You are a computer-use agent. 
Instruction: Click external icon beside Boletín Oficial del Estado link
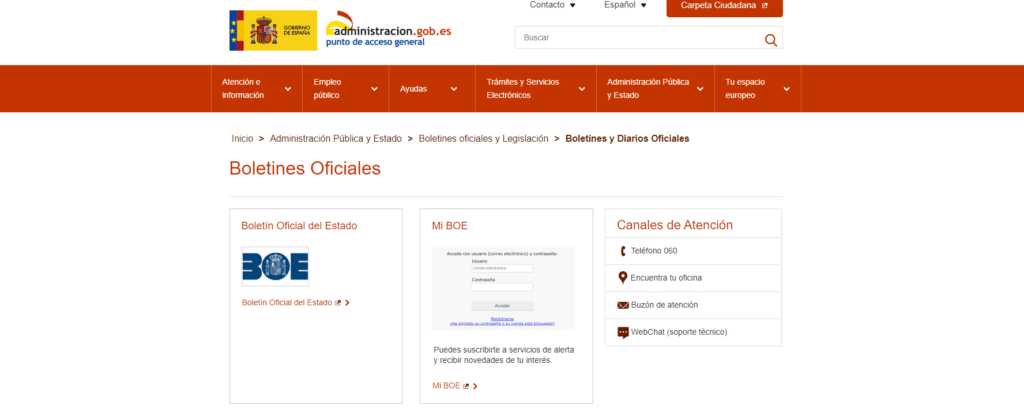[x=338, y=303]
